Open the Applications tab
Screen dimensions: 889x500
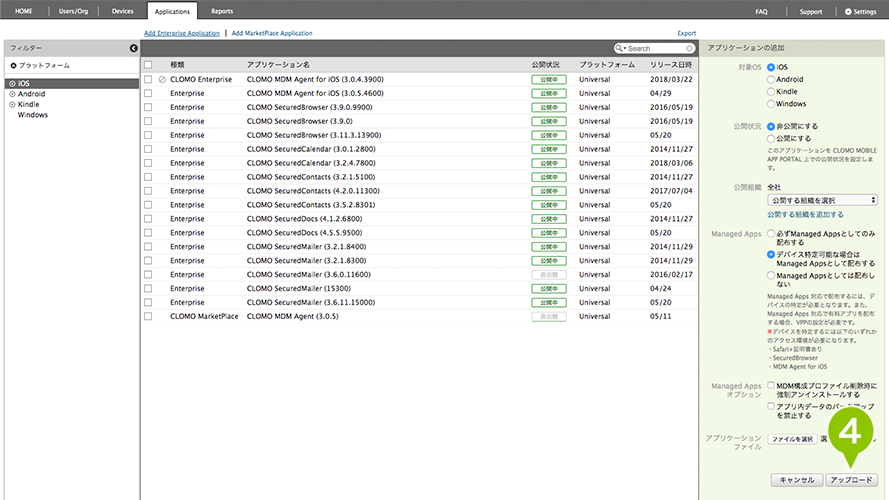172,11
